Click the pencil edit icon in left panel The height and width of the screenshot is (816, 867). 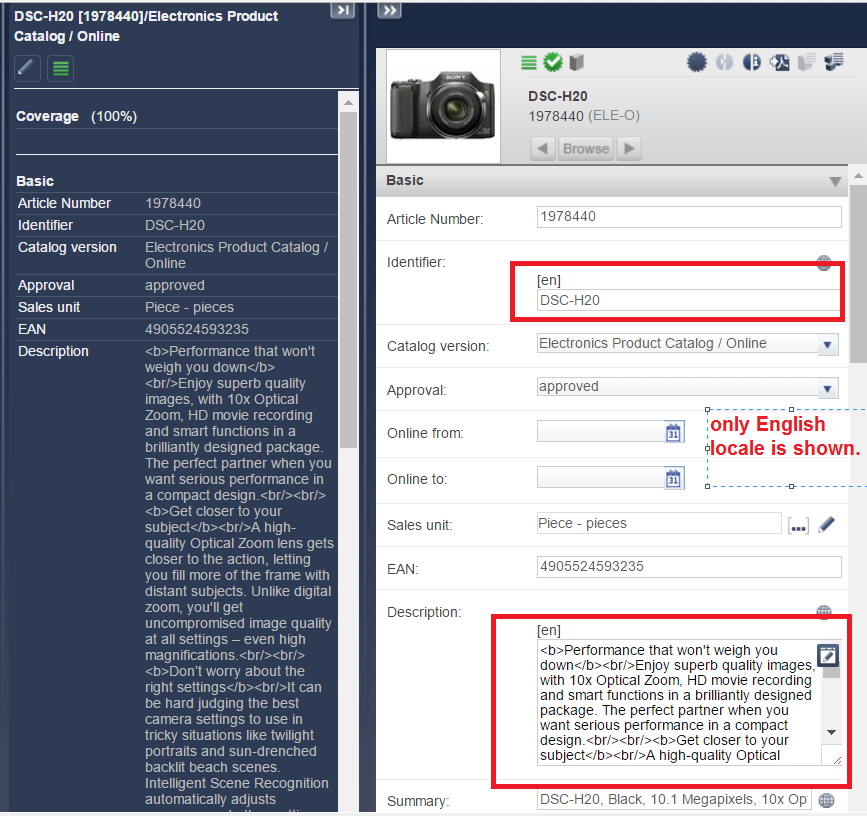(27, 69)
